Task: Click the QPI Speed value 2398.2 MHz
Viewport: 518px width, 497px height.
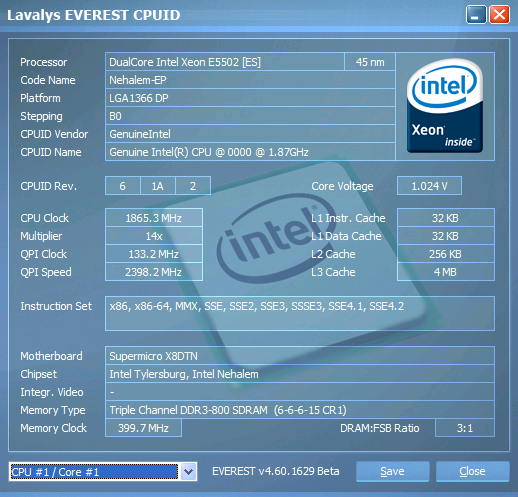Action: click(x=154, y=272)
